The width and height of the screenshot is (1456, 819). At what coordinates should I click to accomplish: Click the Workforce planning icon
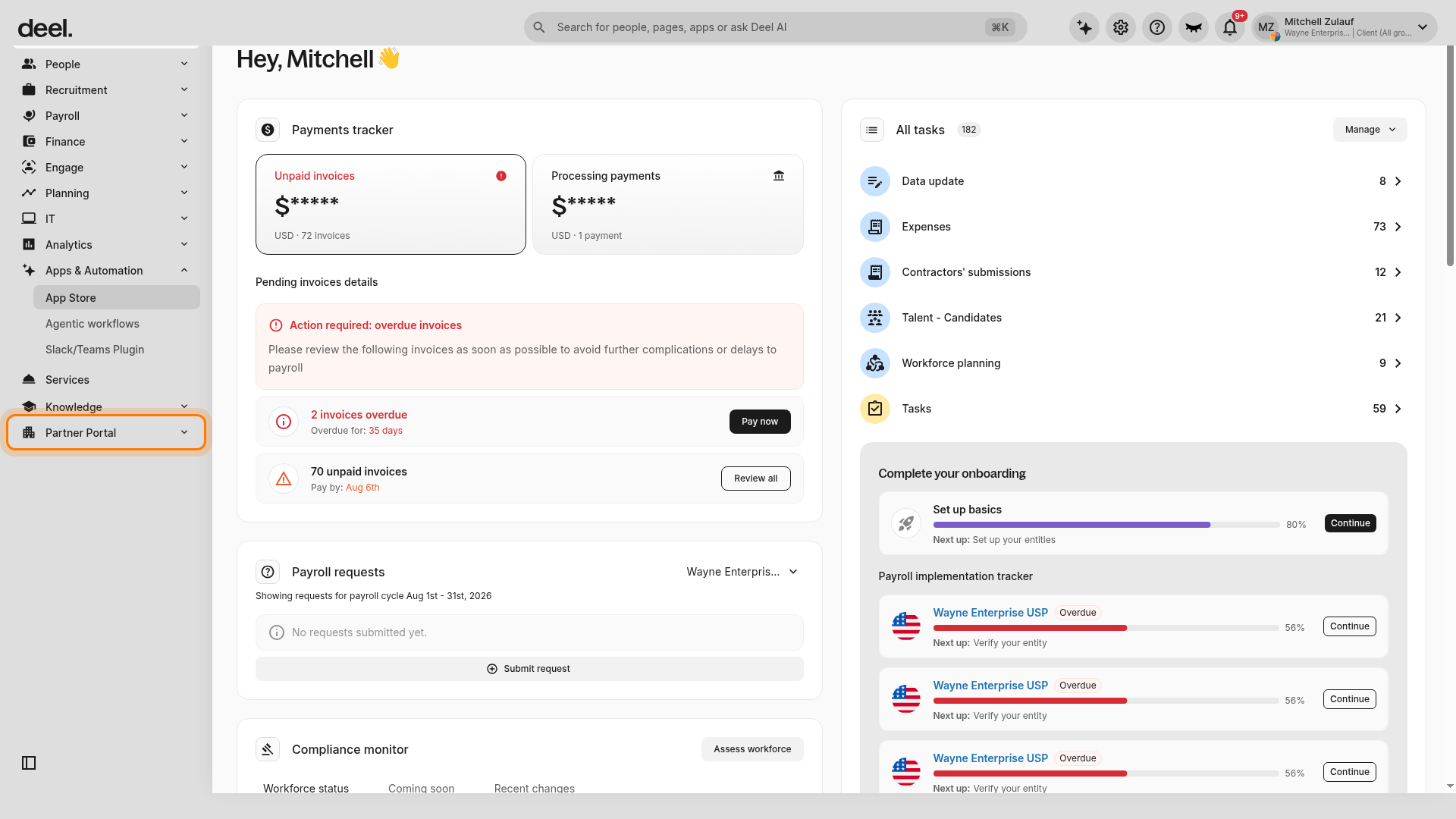[875, 363]
